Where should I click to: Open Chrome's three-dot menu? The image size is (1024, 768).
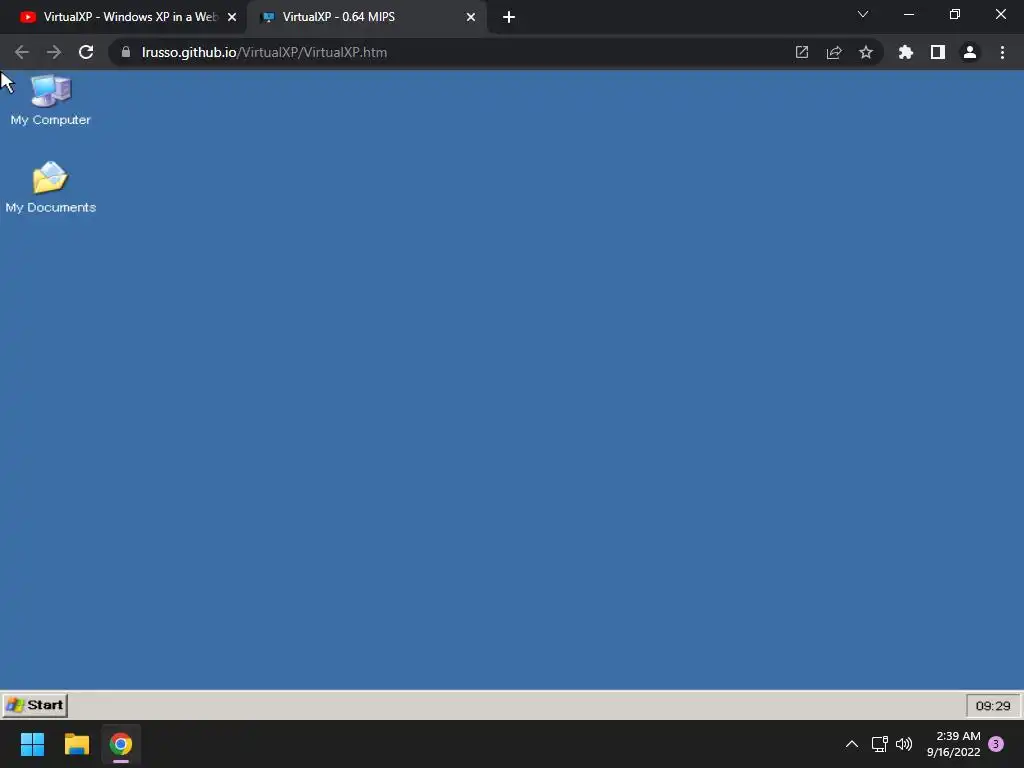point(1002,52)
